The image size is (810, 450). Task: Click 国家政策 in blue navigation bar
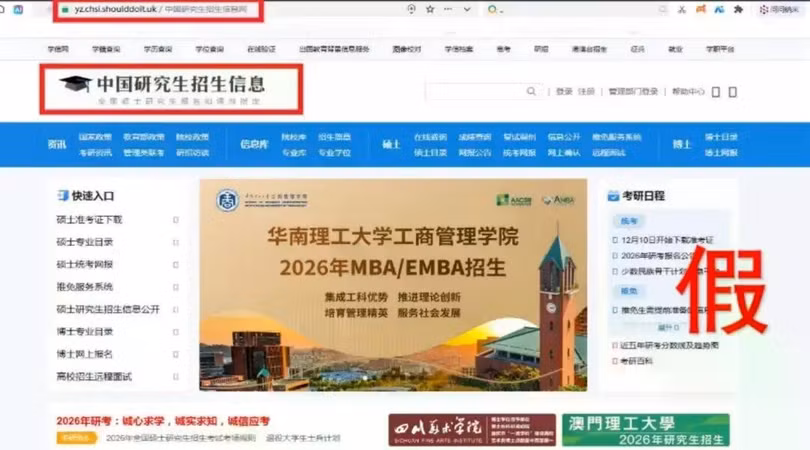click(95, 137)
